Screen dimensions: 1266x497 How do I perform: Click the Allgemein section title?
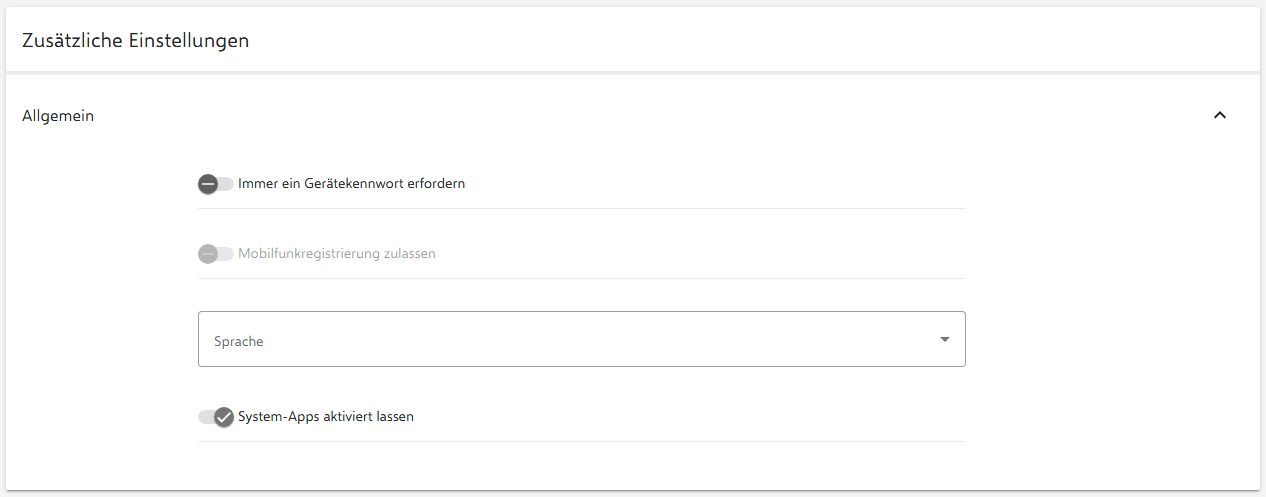[x=58, y=116]
